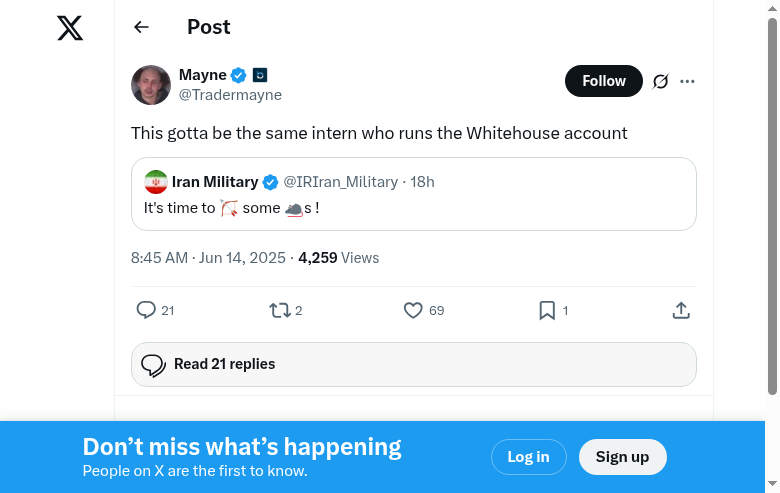780x493 pixels.
Task: Like the post with heart icon
Action: tap(413, 310)
